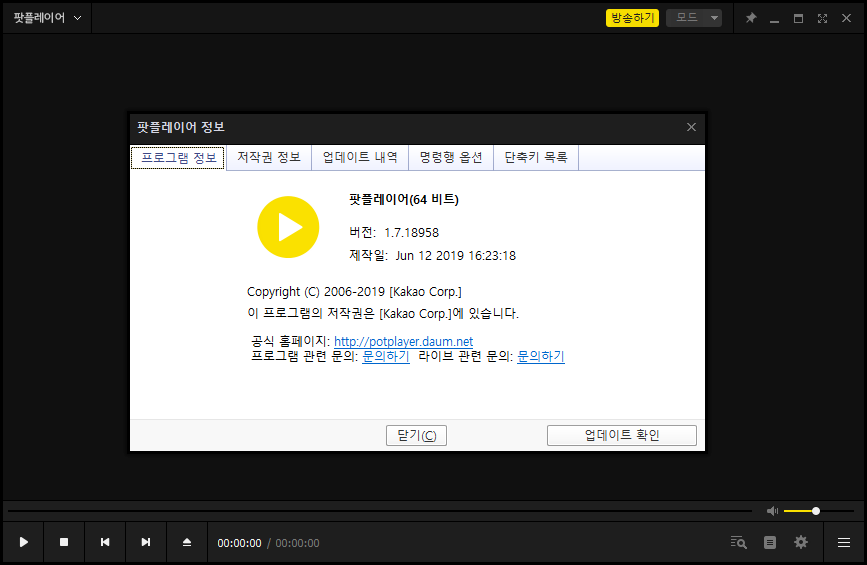The width and height of the screenshot is (867, 565).
Task: Open preferences with the gear icon
Action: (x=801, y=542)
